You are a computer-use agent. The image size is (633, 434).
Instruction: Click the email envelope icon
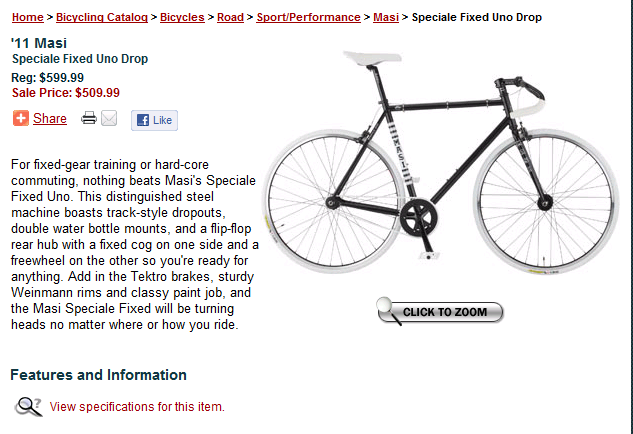click(x=109, y=119)
